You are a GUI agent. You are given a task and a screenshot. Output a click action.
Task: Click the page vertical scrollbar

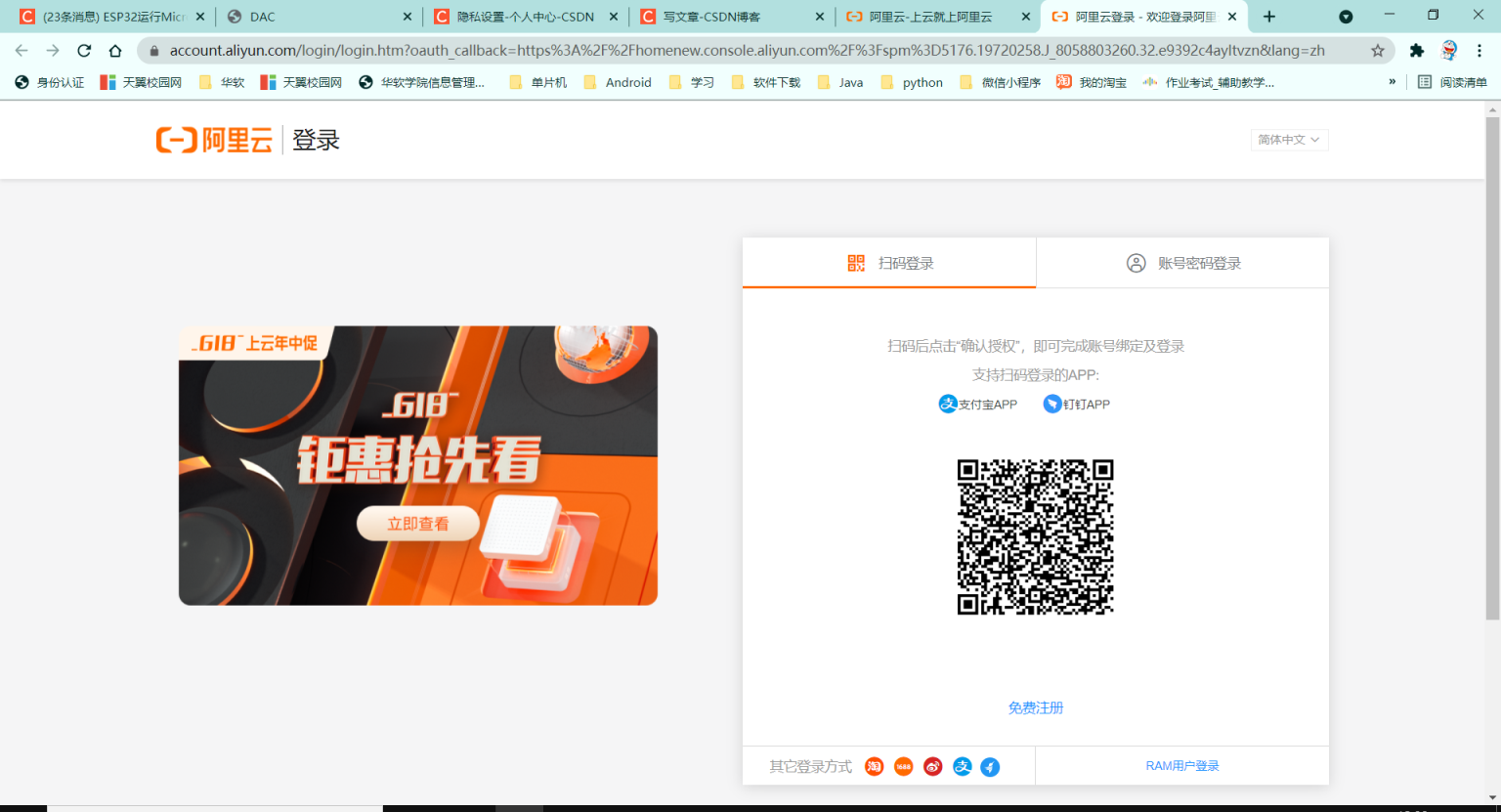click(1492, 368)
